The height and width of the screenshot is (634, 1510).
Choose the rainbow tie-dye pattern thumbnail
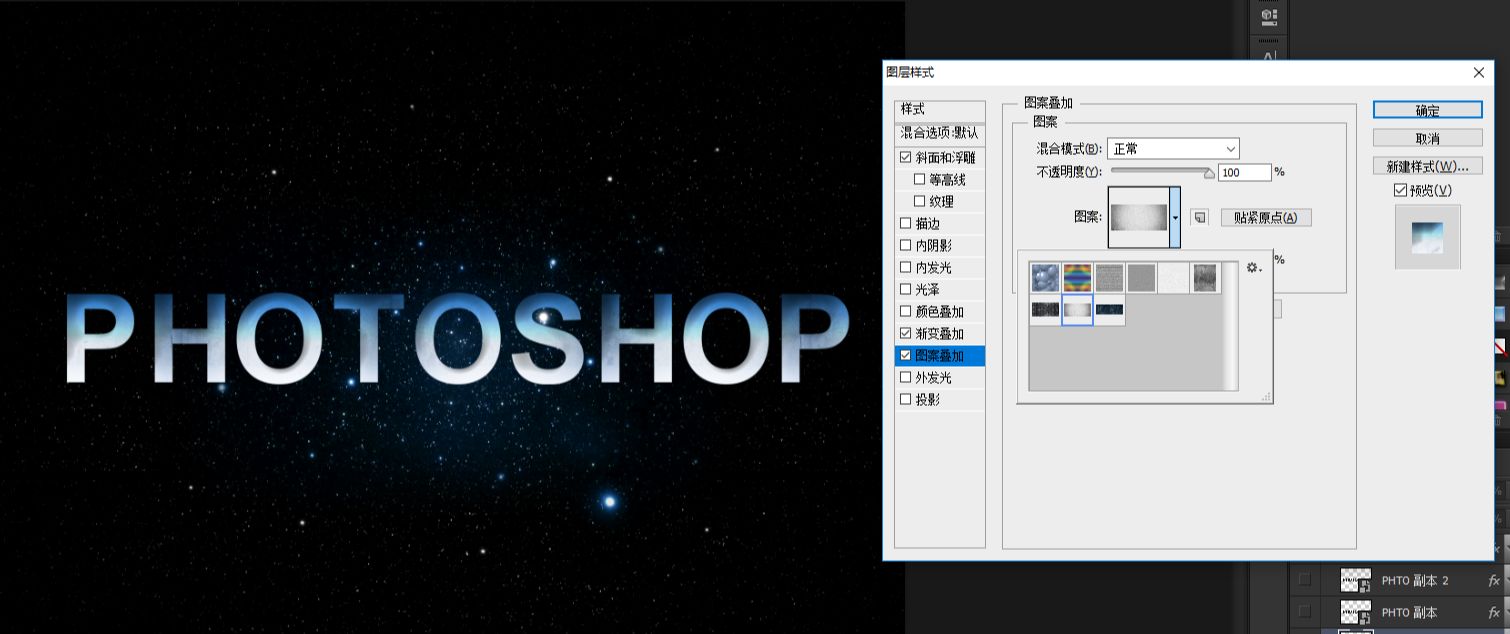pyautogui.click(x=1078, y=278)
